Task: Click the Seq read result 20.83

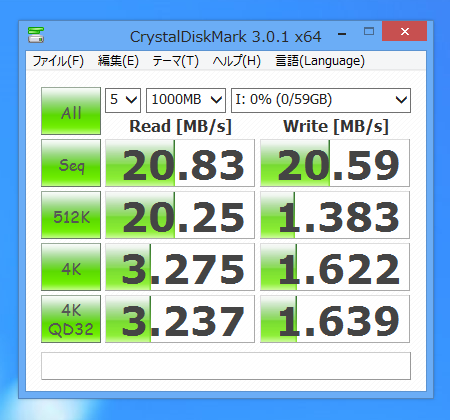Action: [x=180, y=163]
